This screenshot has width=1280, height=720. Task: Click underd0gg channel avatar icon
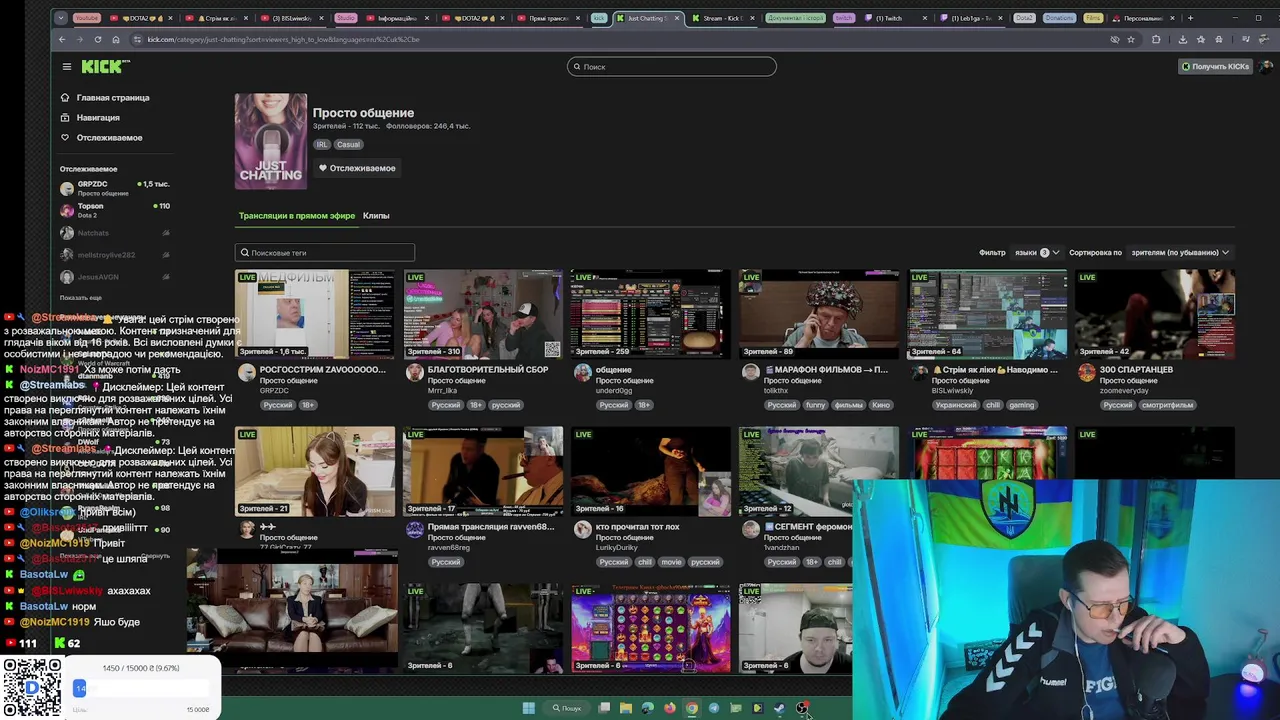coord(583,373)
